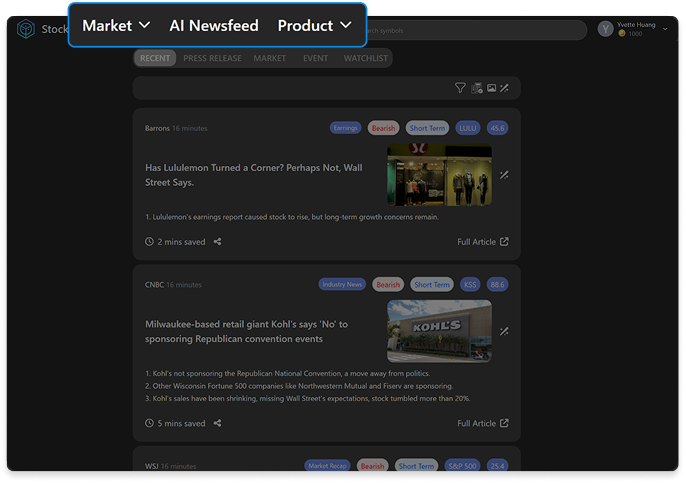Open the LULU ticker tag
Image resolution: width=686 pixels, height=483 pixels.
tap(468, 128)
